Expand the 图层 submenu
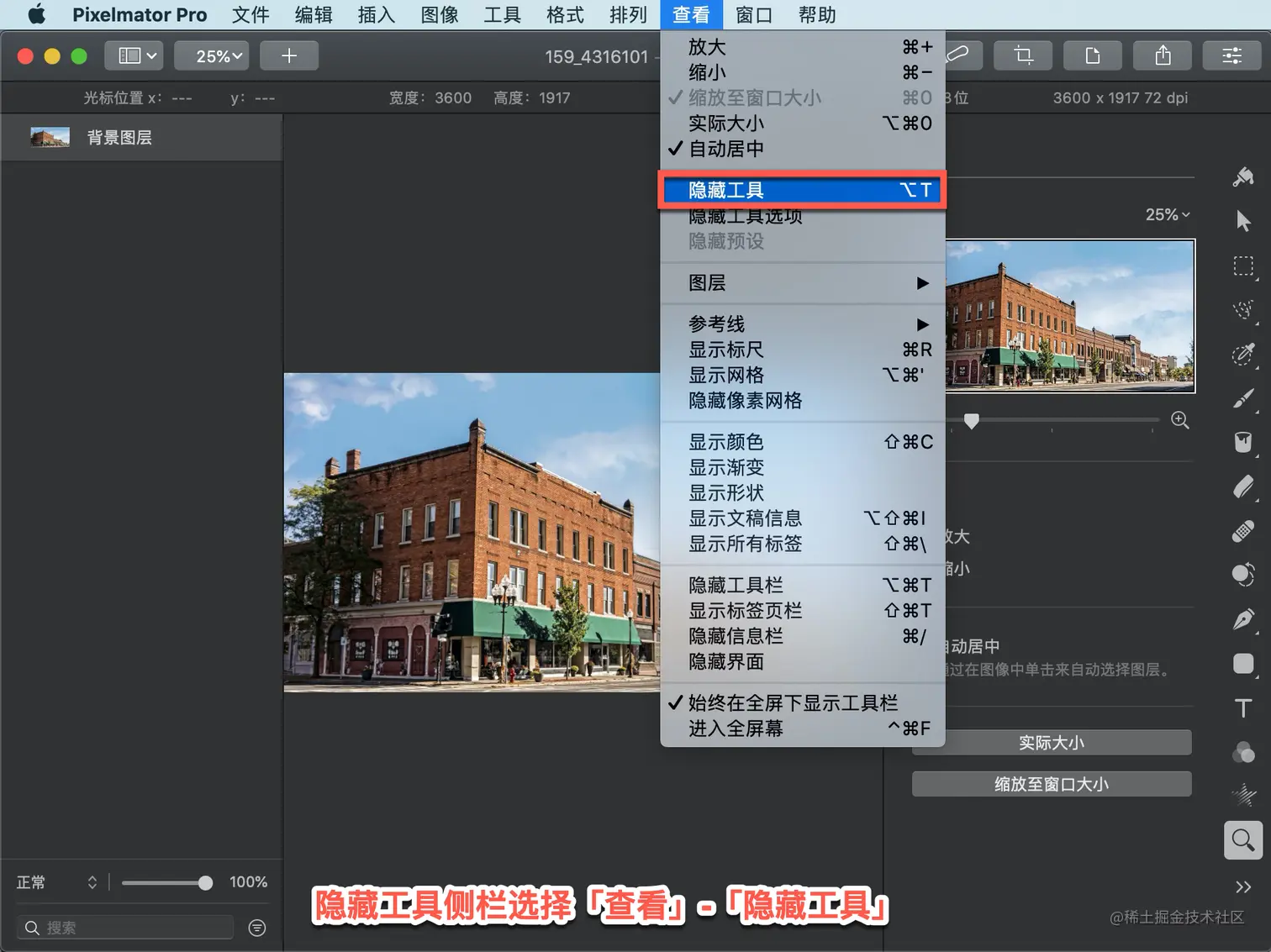 pos(803,283)
